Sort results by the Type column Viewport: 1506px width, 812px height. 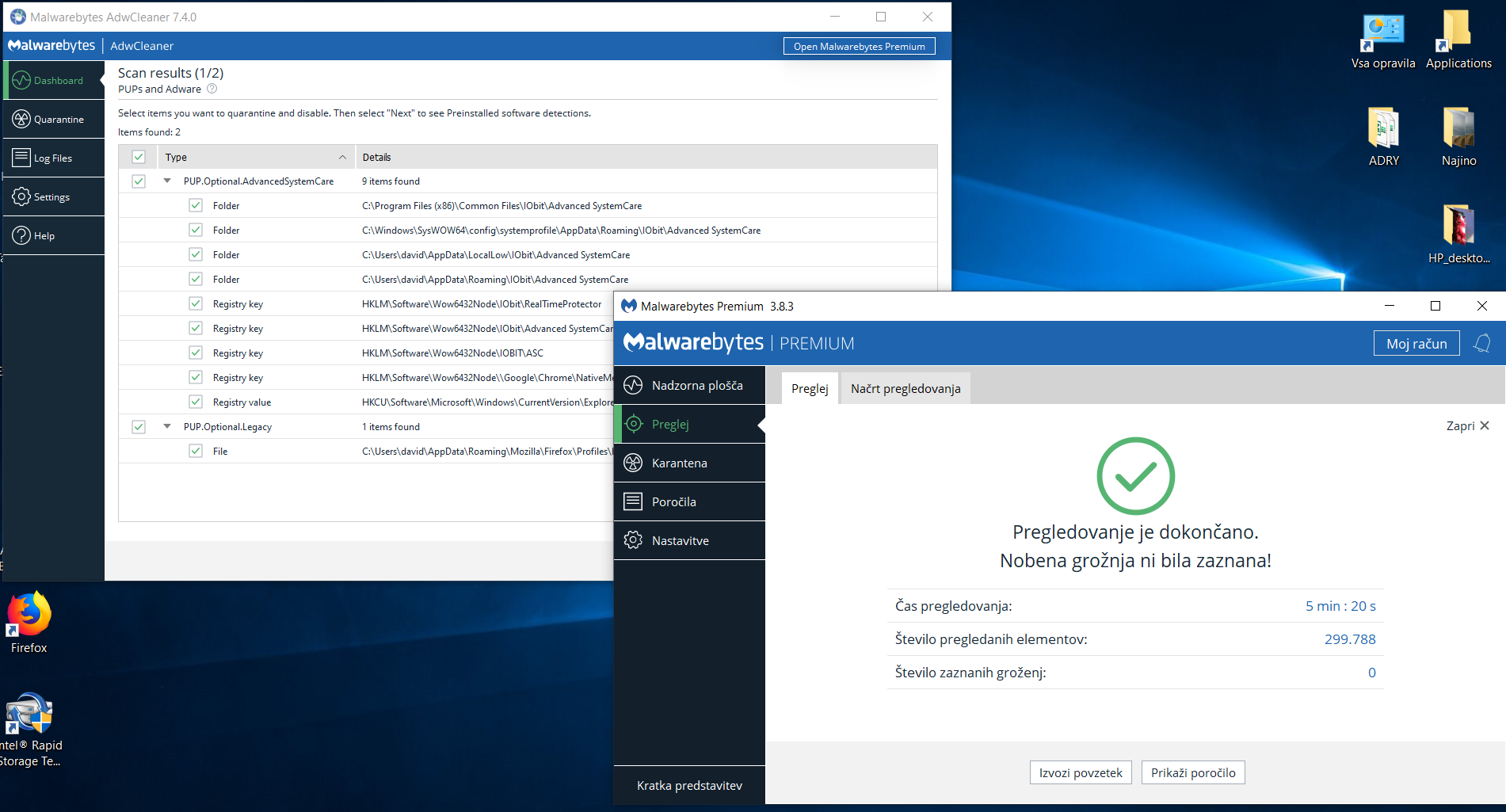[x=176, y=157]
